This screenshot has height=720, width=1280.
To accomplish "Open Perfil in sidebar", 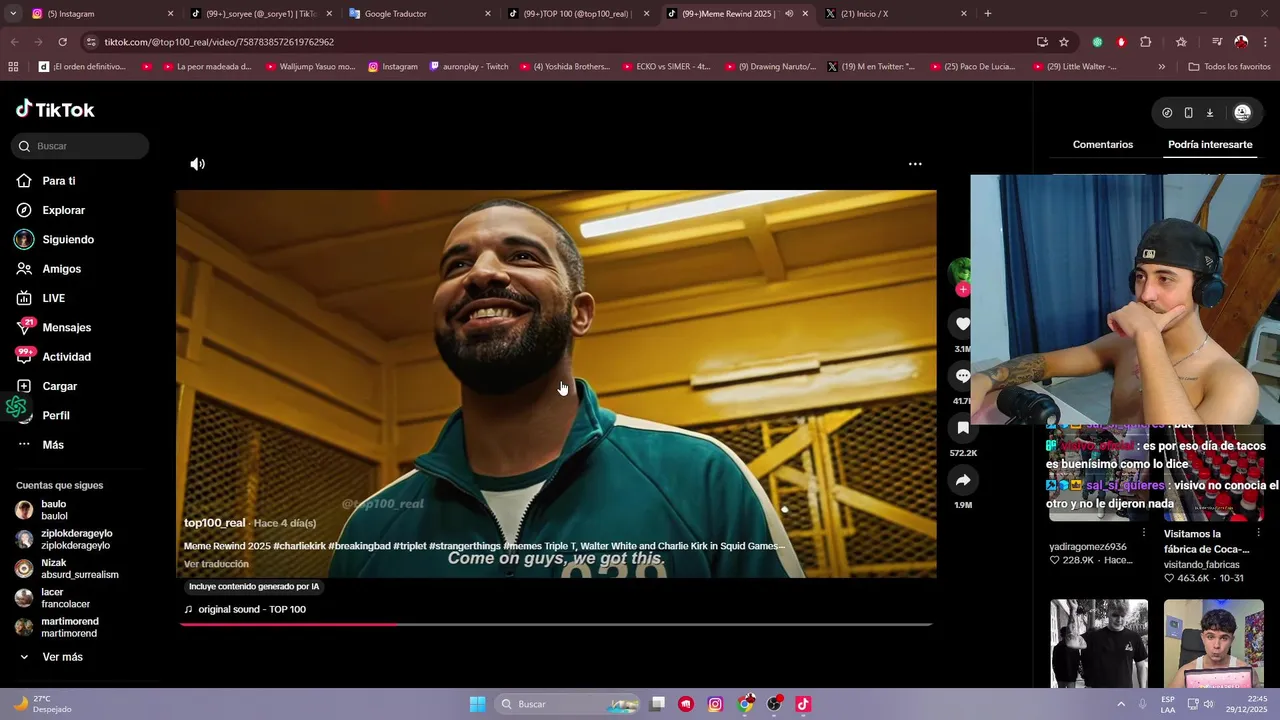I will [55, 415].
